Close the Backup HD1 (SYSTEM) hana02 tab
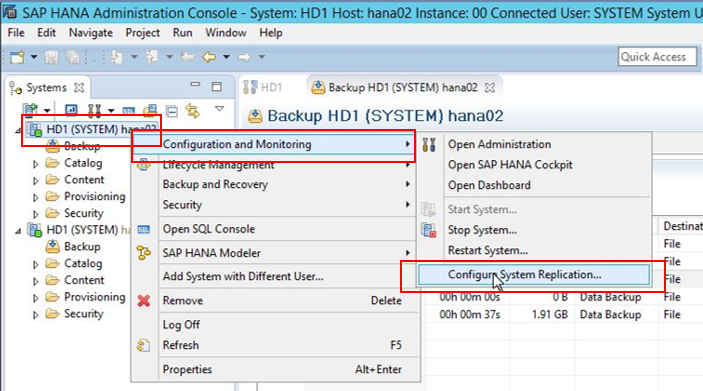Viewport: 703px width, 391px height. pyautogui.click(x=490, y=87)
